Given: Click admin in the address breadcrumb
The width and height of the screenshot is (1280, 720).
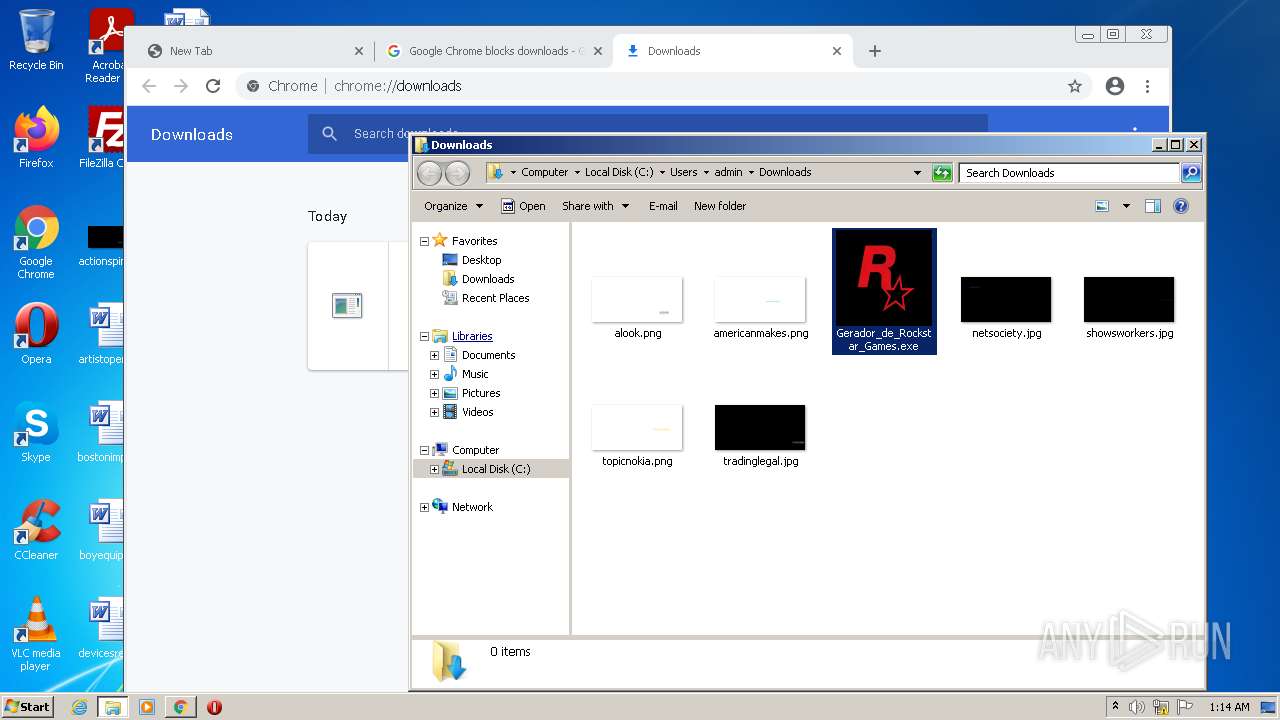Looking at the screenshot, I should point(728,172).
